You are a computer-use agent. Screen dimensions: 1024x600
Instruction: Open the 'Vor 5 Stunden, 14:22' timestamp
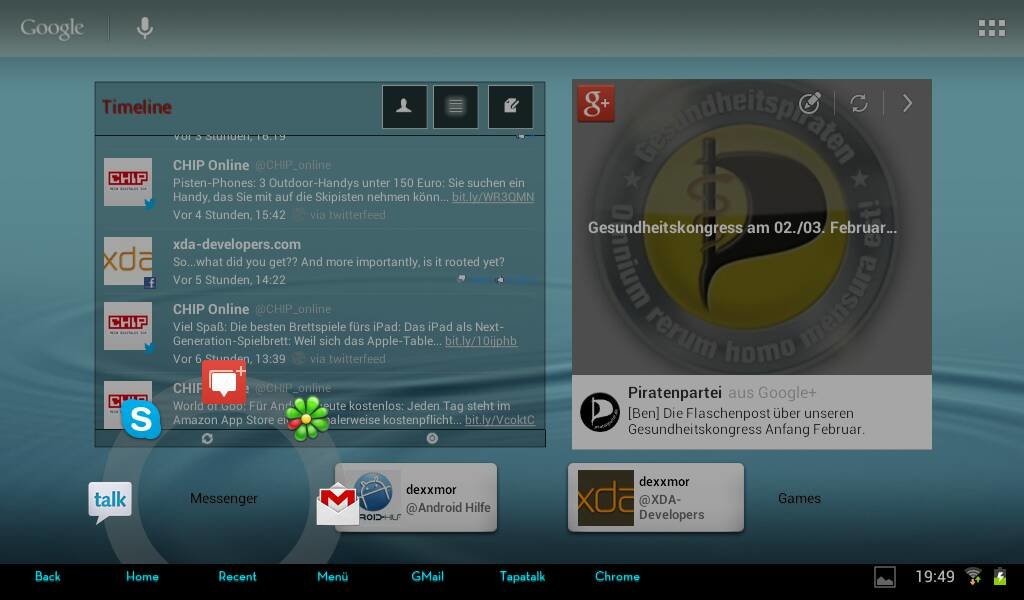pyautogui.click(x=229, y=280)
